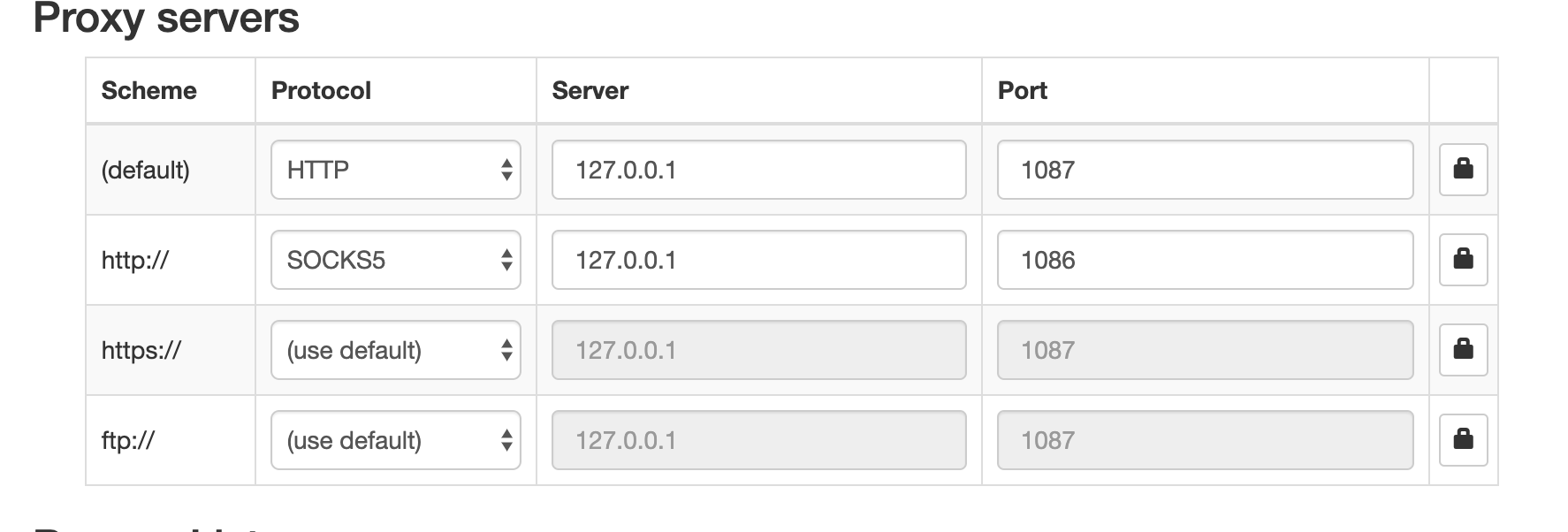Image resolution: width=1568 pixels, height=532 pixels.
Task: Click the Port column header
Action: point(1021,89)
